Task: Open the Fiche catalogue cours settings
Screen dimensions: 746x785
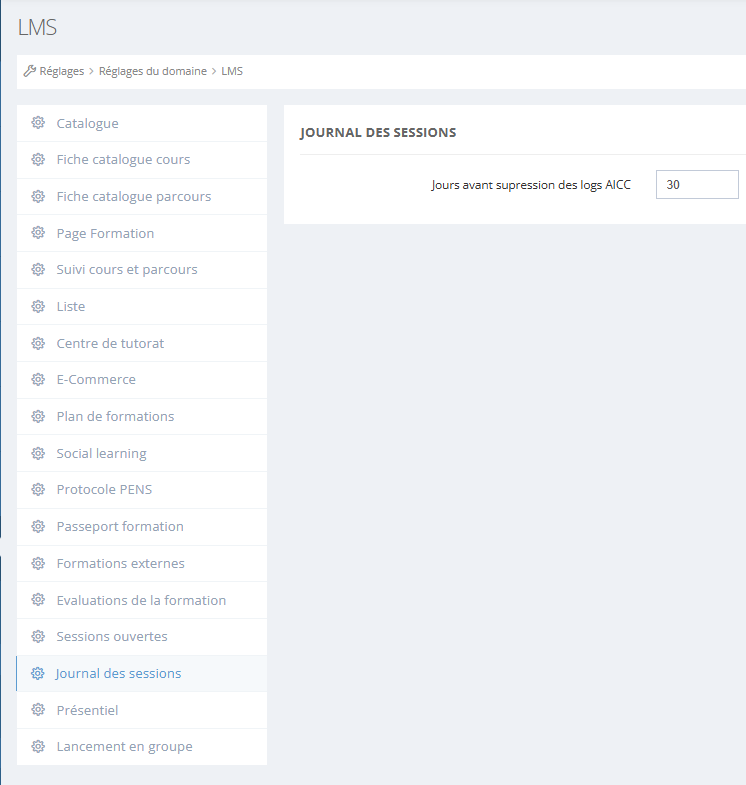Action: click(x=123, y=160)
